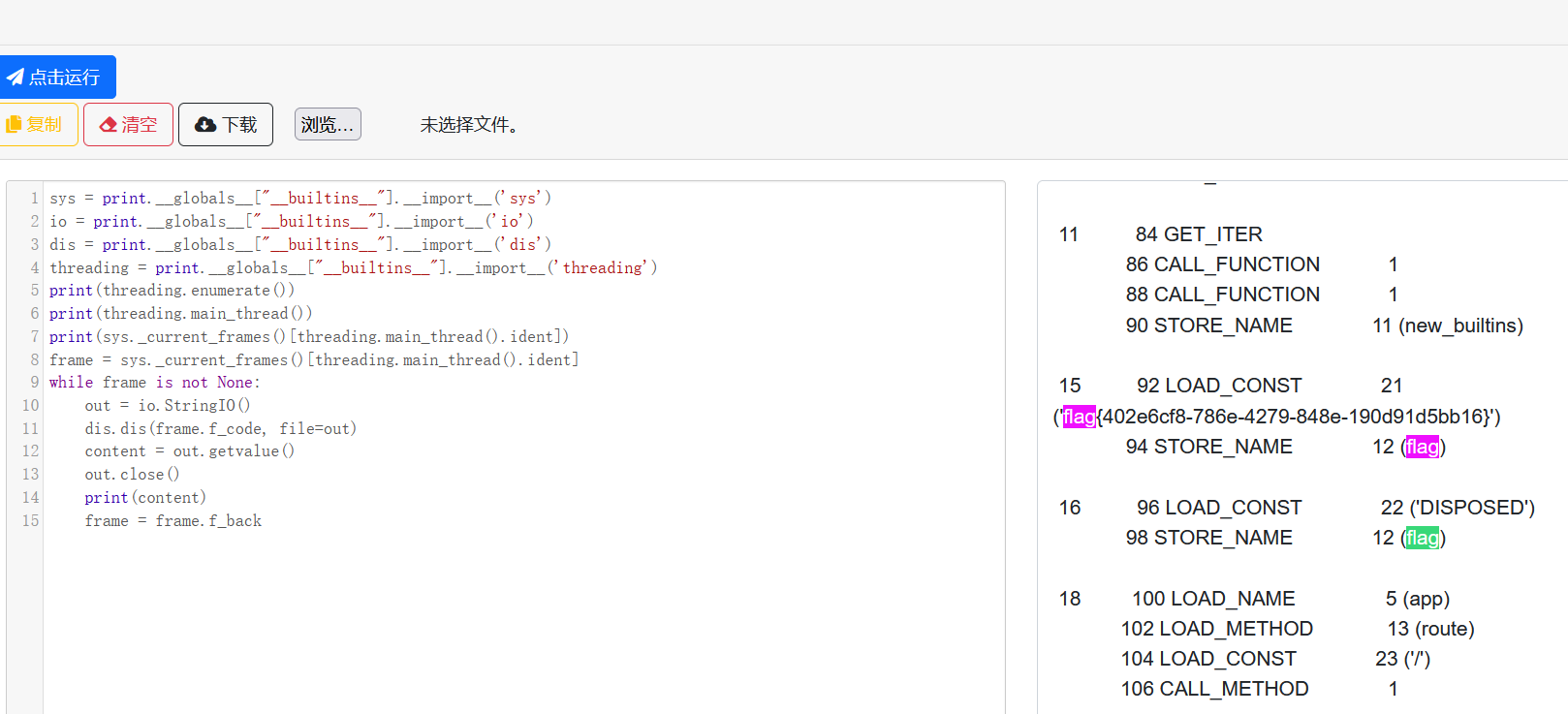Click output row 86 CALL_FUNCTION
Screen dimensions: 1568x714
coord(1262,264)
